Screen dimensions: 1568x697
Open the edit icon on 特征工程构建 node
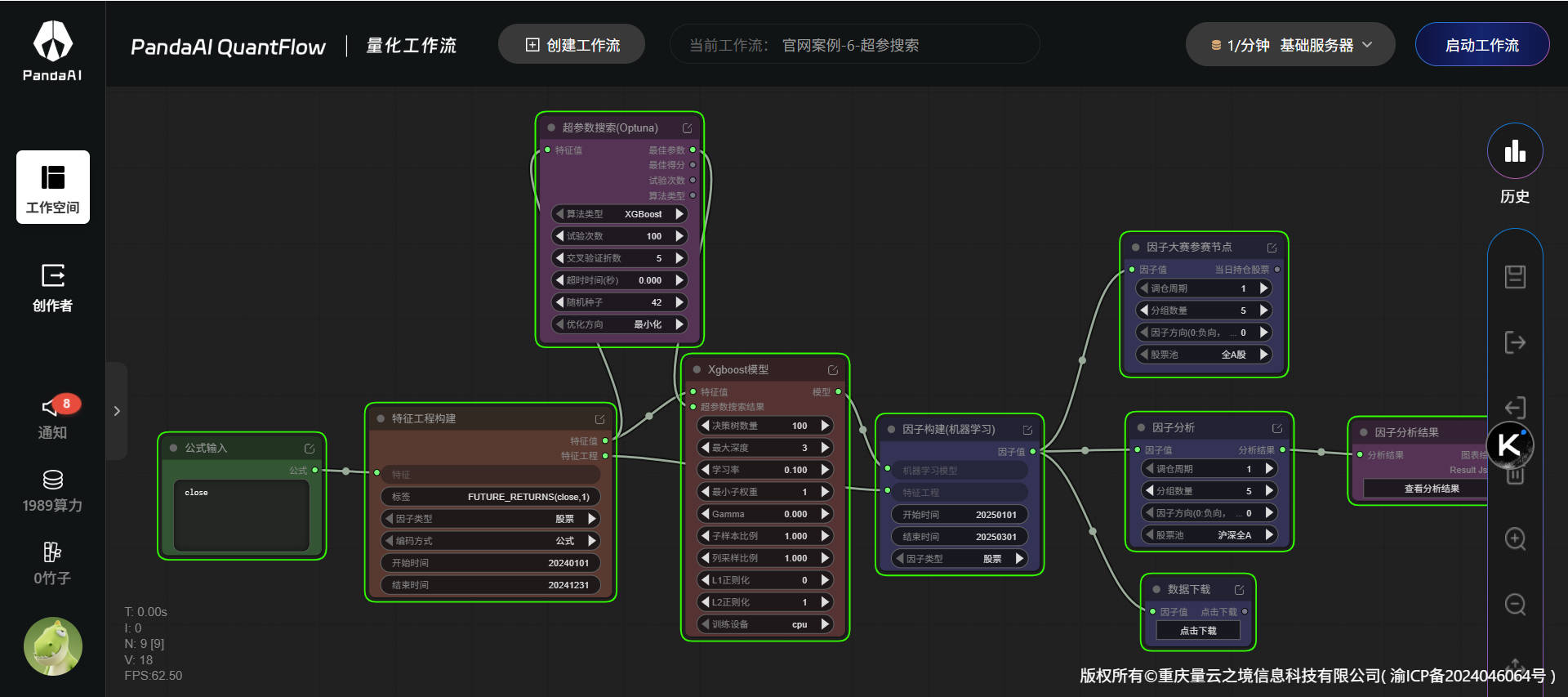tap(600, 419)
